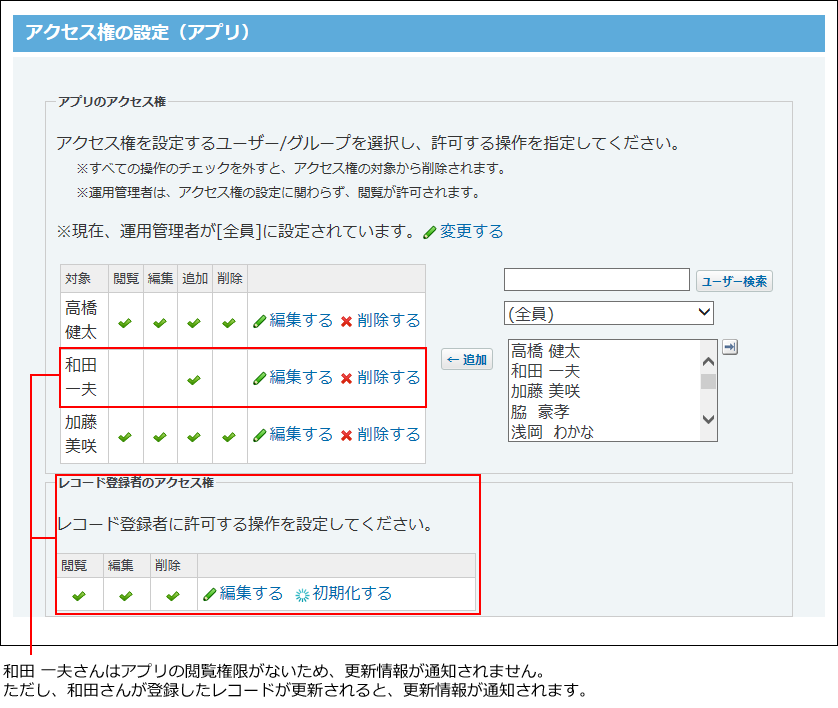Click 高橋 健太 name in access table
The width and height of the screenshot is (838, 708).
pyautogui.click(x=81, y=320)
